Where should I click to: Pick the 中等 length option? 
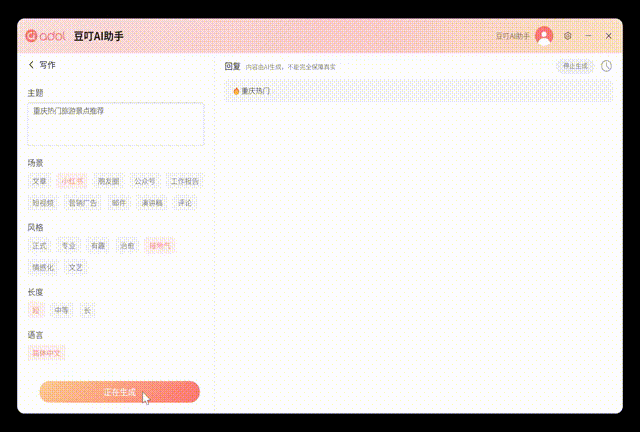pos(62,310)
